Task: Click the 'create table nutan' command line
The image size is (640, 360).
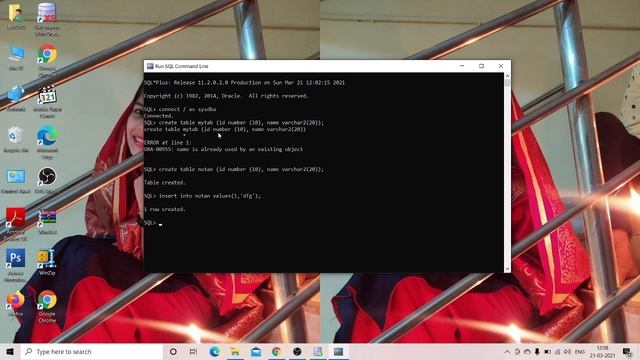Action: [233, 169]
